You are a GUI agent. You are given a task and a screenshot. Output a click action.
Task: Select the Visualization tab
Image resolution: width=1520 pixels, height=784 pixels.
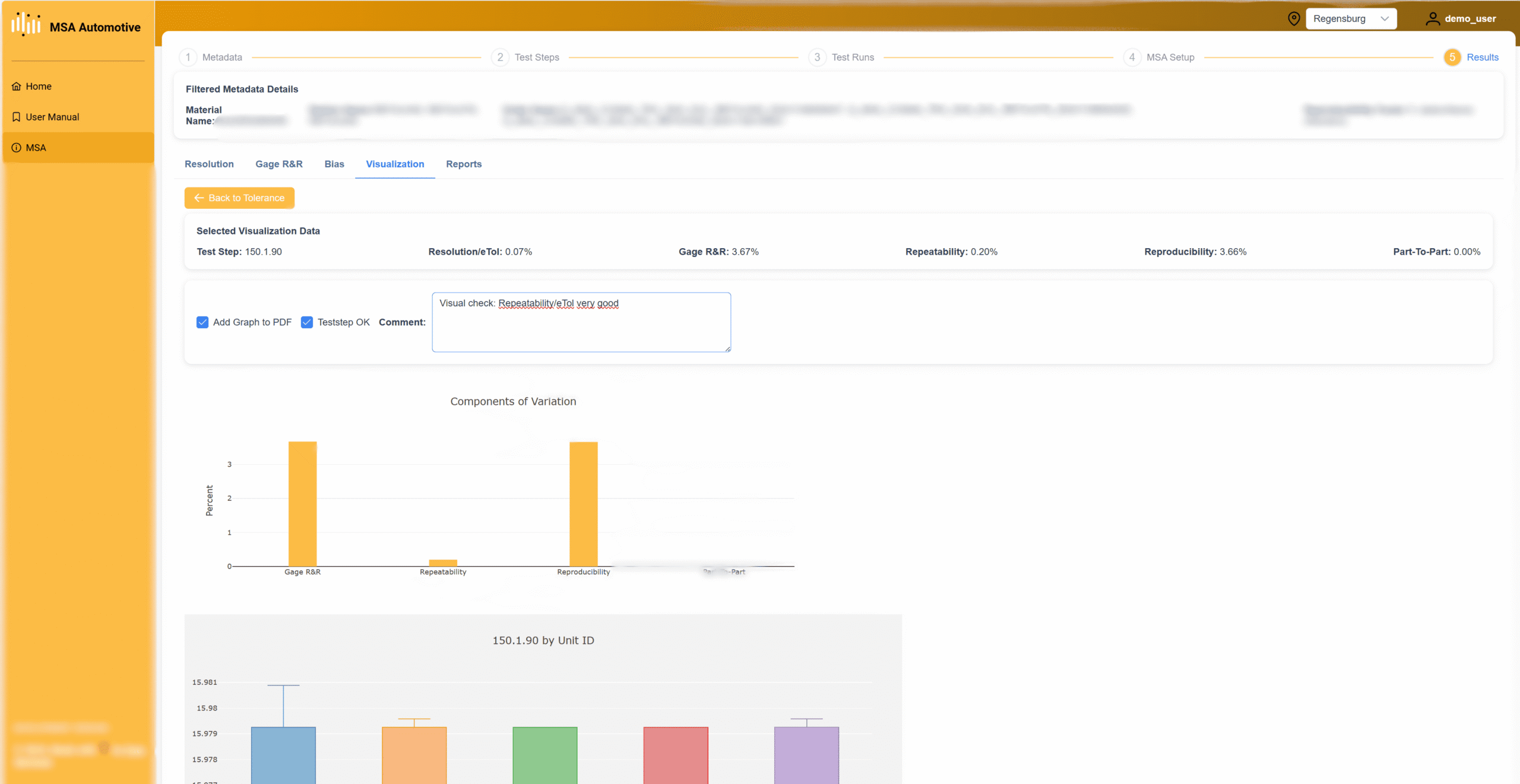[395, 164]
